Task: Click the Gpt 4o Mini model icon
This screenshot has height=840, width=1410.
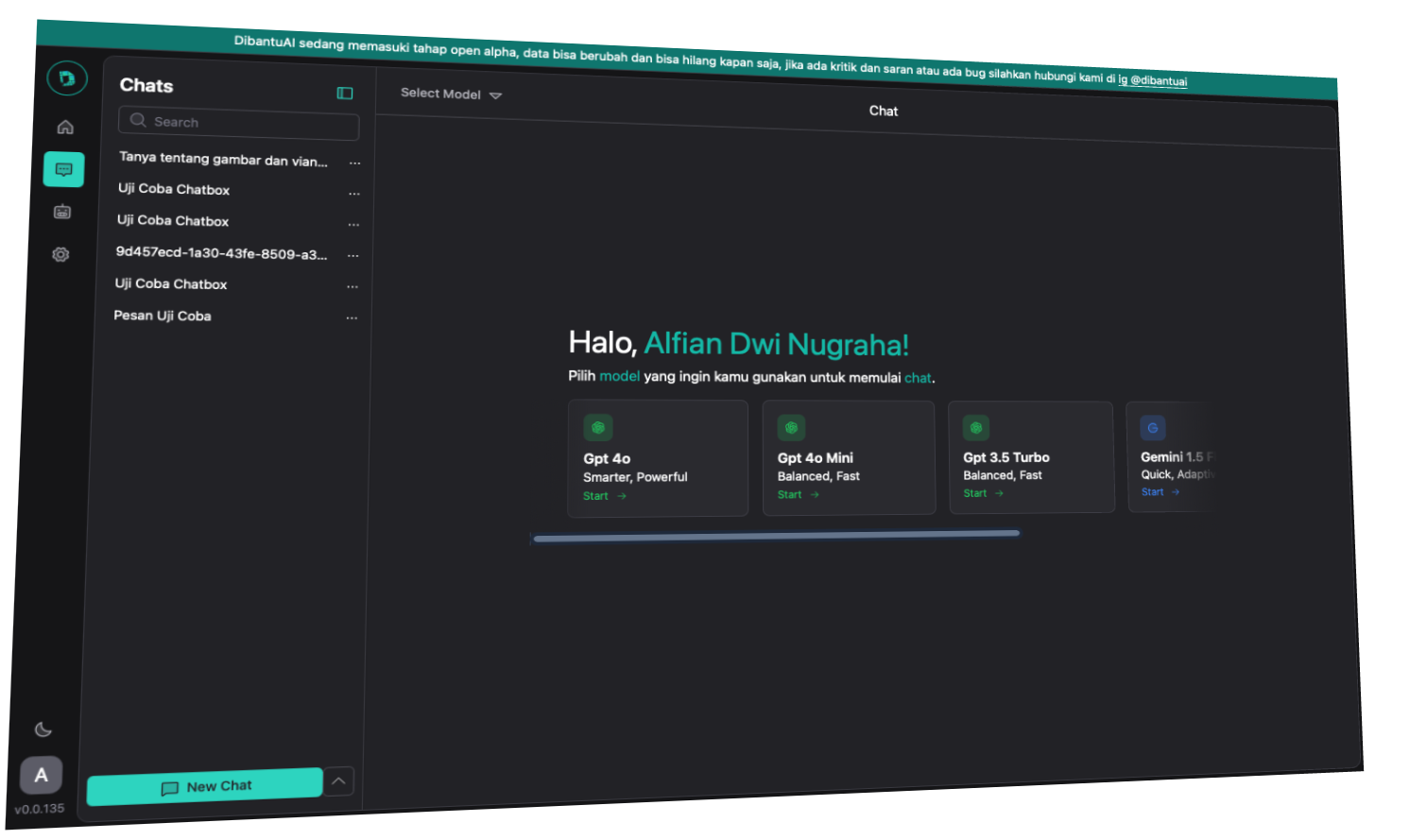Action: coord(791,428)
